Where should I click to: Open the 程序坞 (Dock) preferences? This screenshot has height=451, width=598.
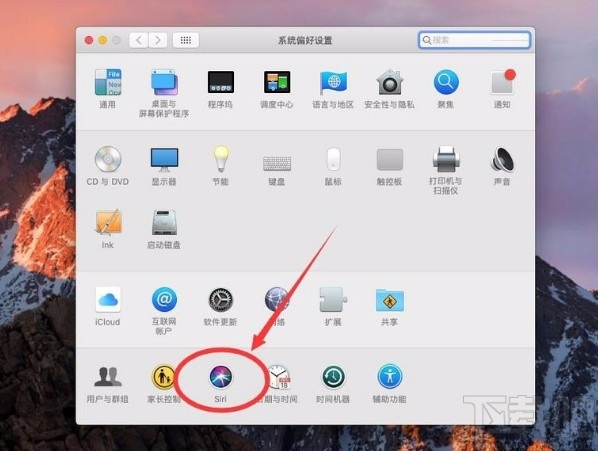click(220, 82)
